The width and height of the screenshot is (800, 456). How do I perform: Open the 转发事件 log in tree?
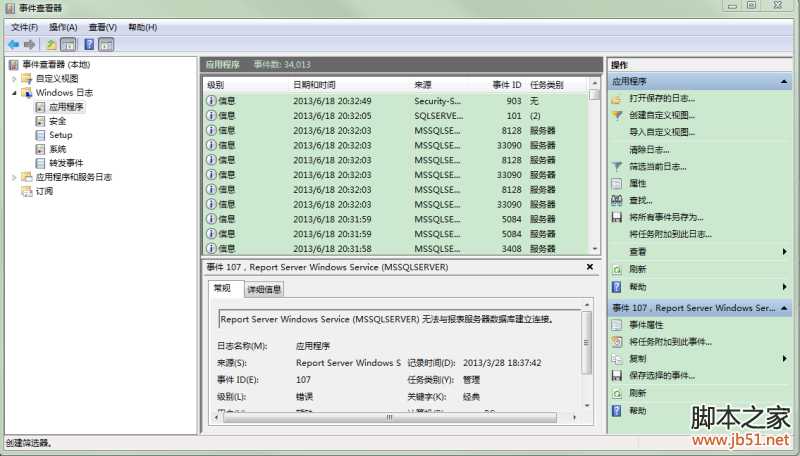coord(66,163)
